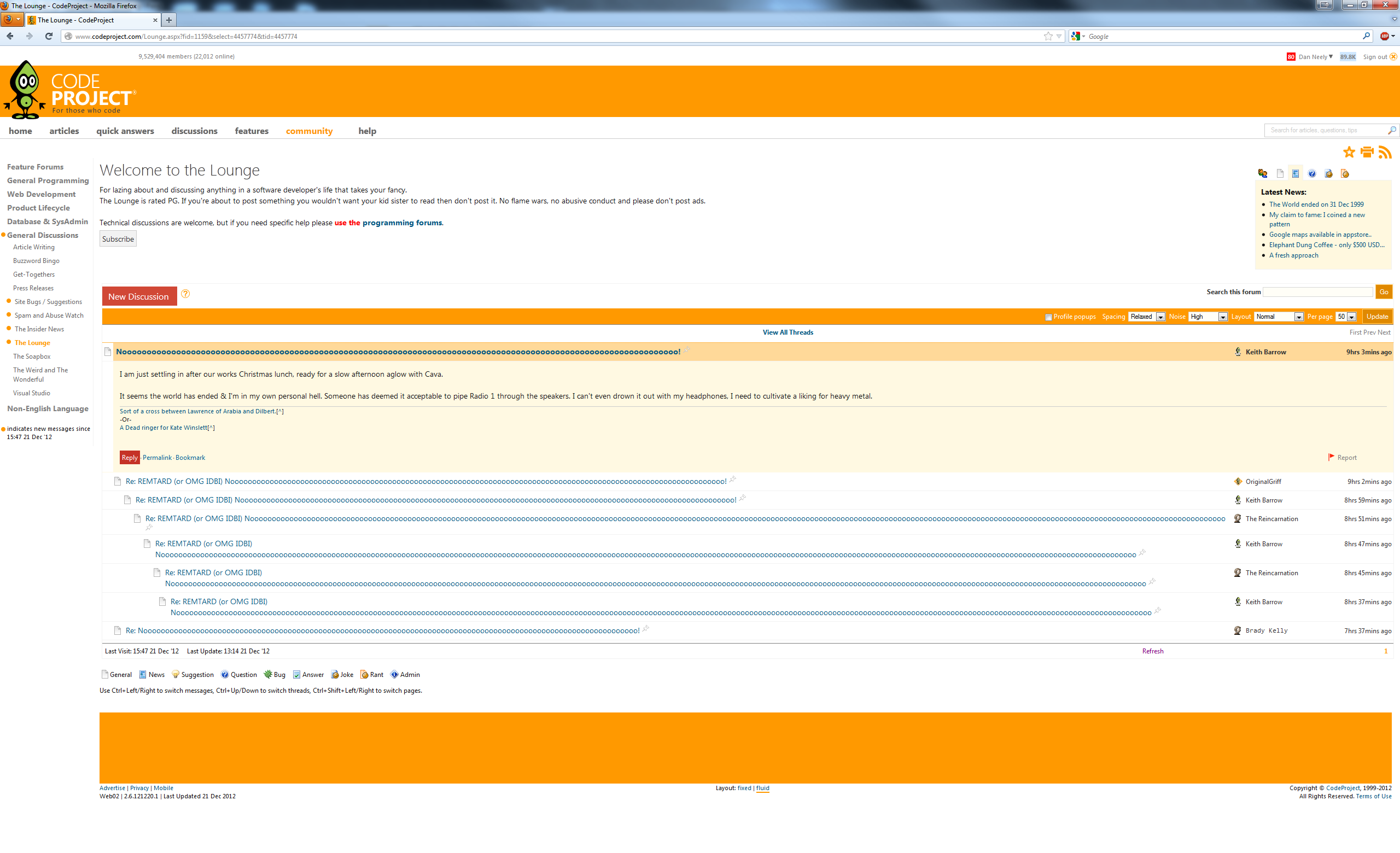
Task: Click the New Discussion button
Action: [x=139, y=296]
